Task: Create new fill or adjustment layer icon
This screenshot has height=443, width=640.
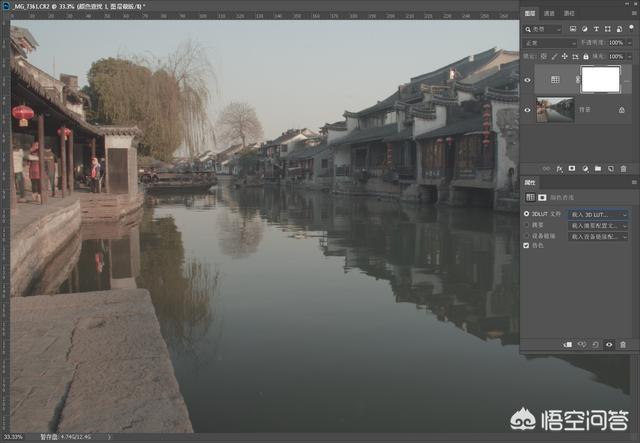Action: tap(585, 169)
